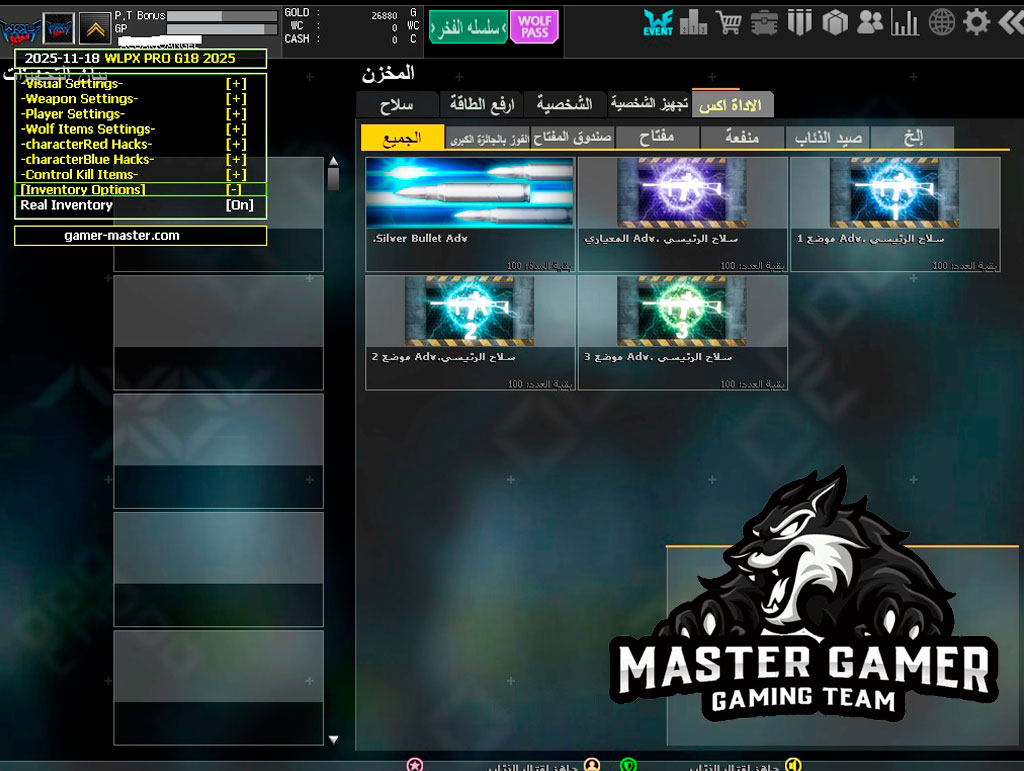
Task: Open the settings gear icon
Action: click(975, 22)
